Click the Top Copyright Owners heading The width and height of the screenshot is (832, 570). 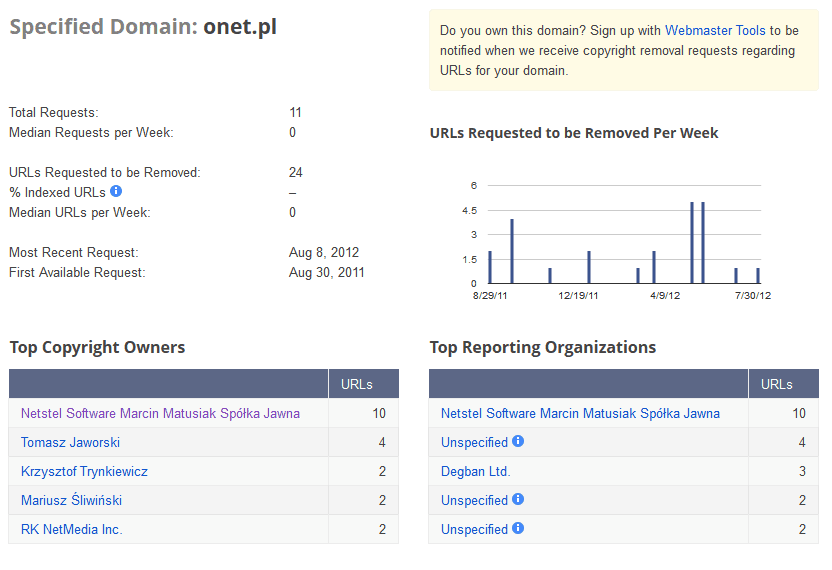point(97,347)
